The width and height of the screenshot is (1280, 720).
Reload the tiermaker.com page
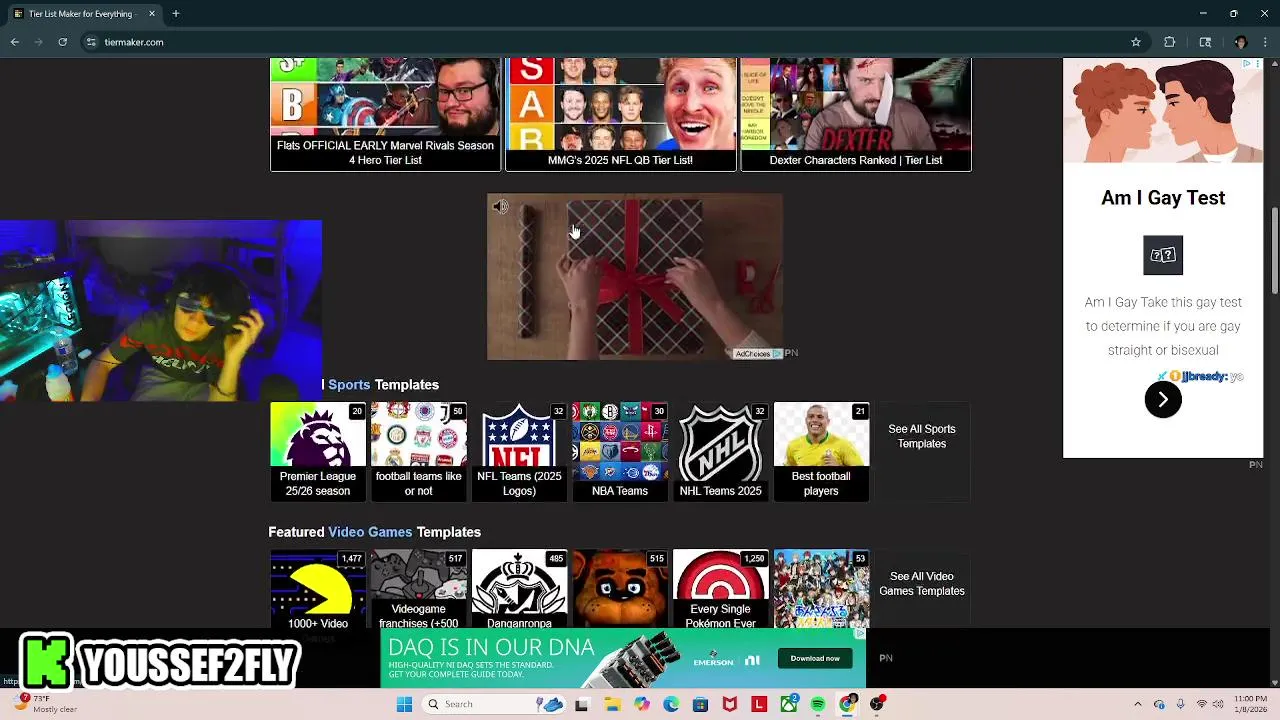62,42
